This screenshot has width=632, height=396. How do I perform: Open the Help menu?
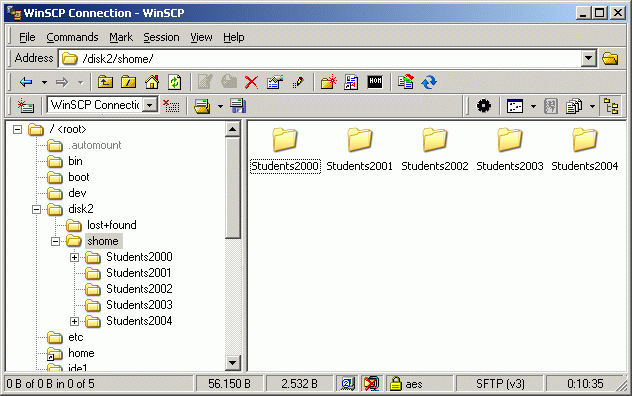pos(234,37)
